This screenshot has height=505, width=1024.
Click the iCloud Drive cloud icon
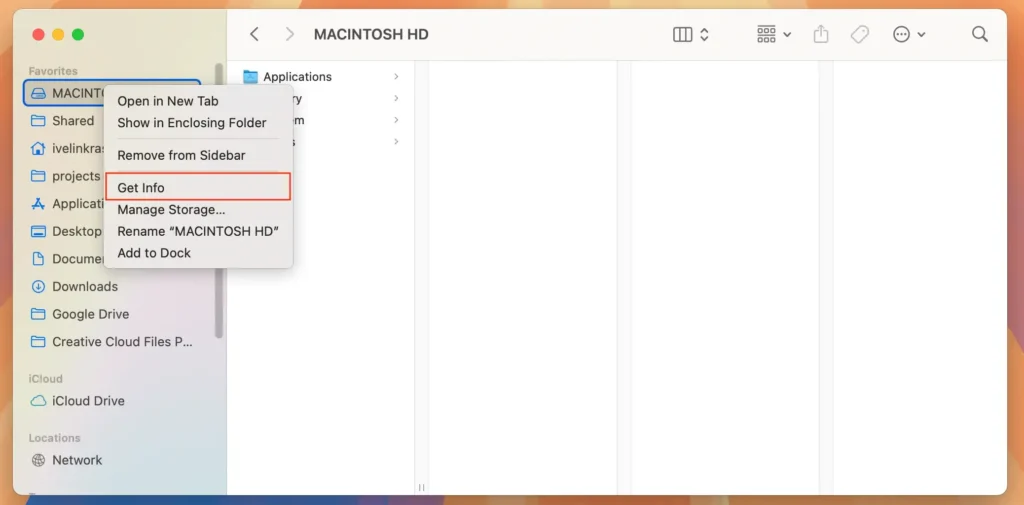39,400
